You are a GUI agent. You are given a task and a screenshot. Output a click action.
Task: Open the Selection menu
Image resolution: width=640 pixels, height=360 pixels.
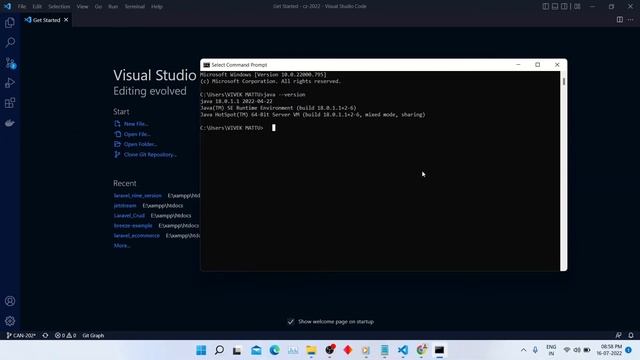tap(59, 7)
